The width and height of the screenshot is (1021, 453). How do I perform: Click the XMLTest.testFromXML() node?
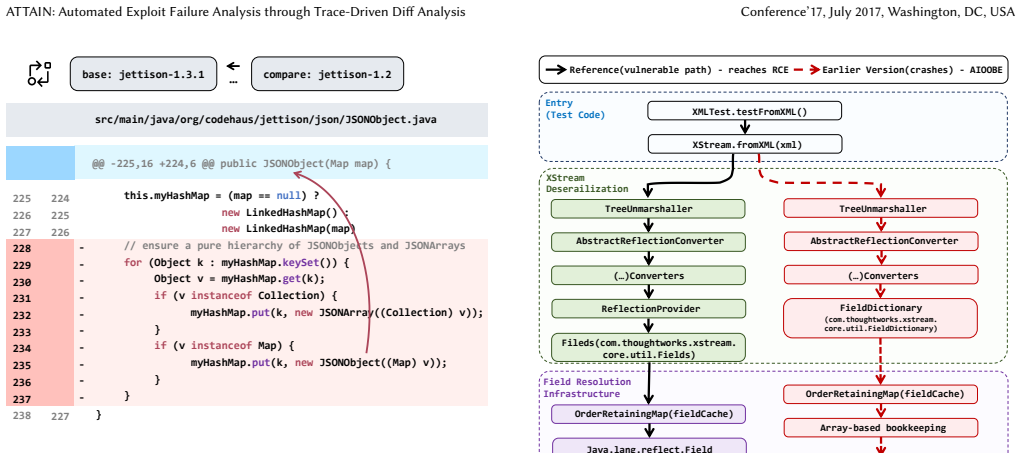click(744, 111)
